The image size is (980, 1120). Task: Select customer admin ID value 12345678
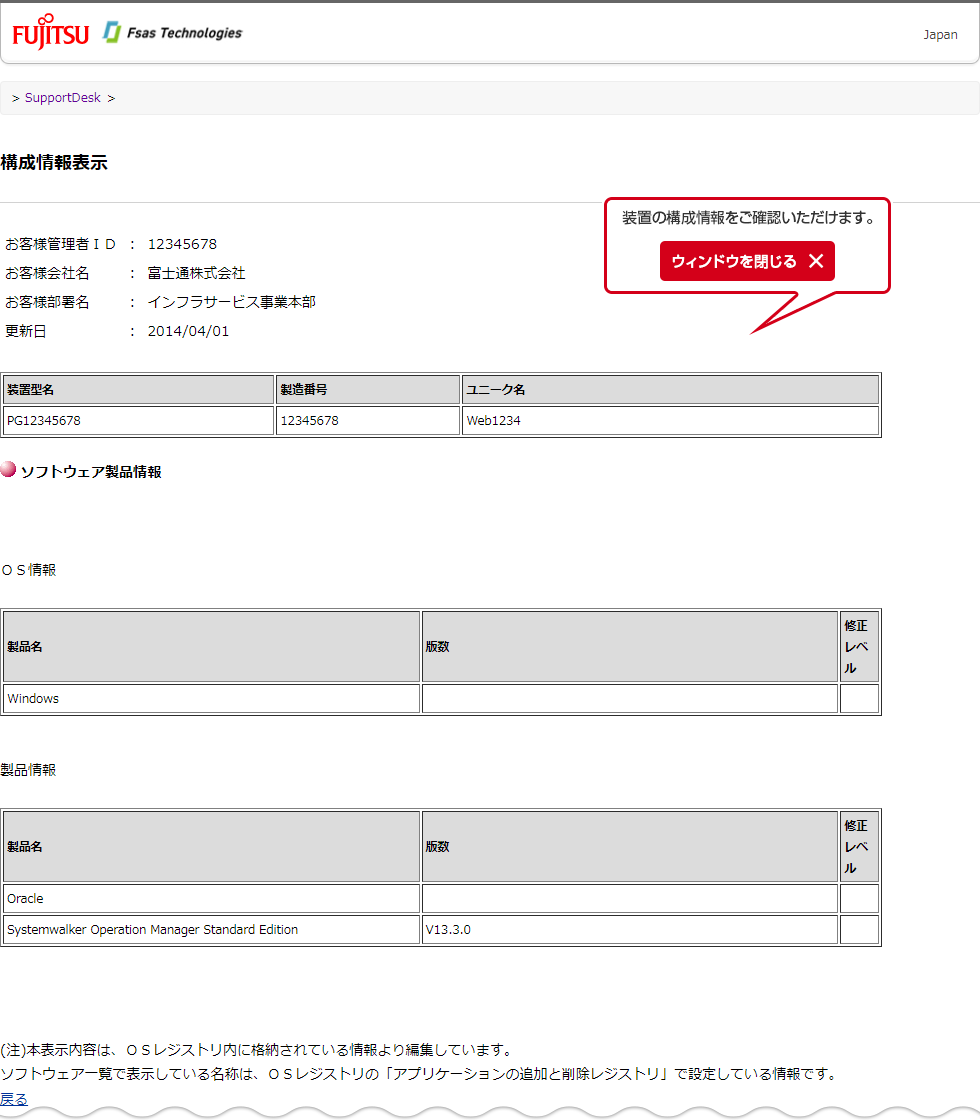182,244
